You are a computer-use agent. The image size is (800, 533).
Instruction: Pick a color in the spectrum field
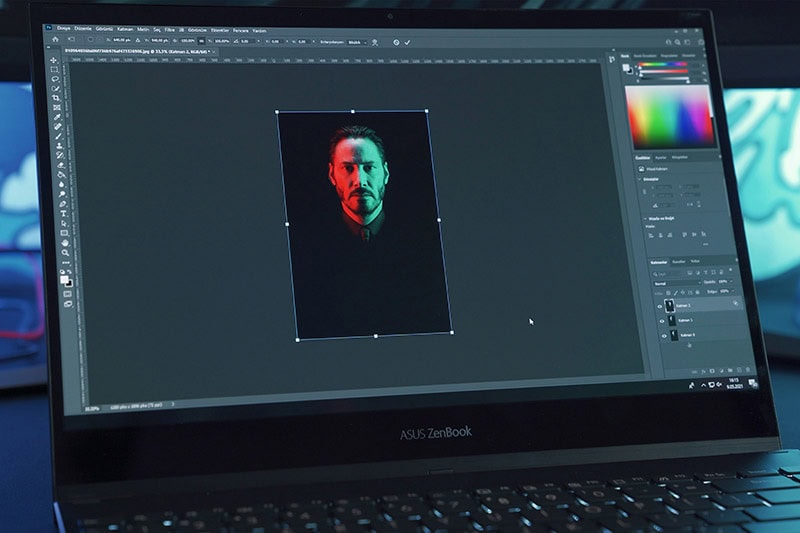670,117
